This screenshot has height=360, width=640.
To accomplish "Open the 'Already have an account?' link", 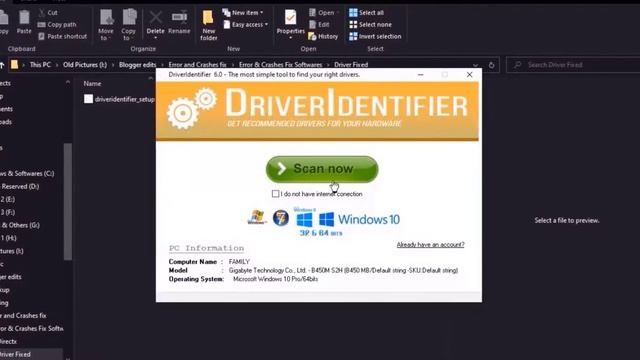I will pos(430,244).
